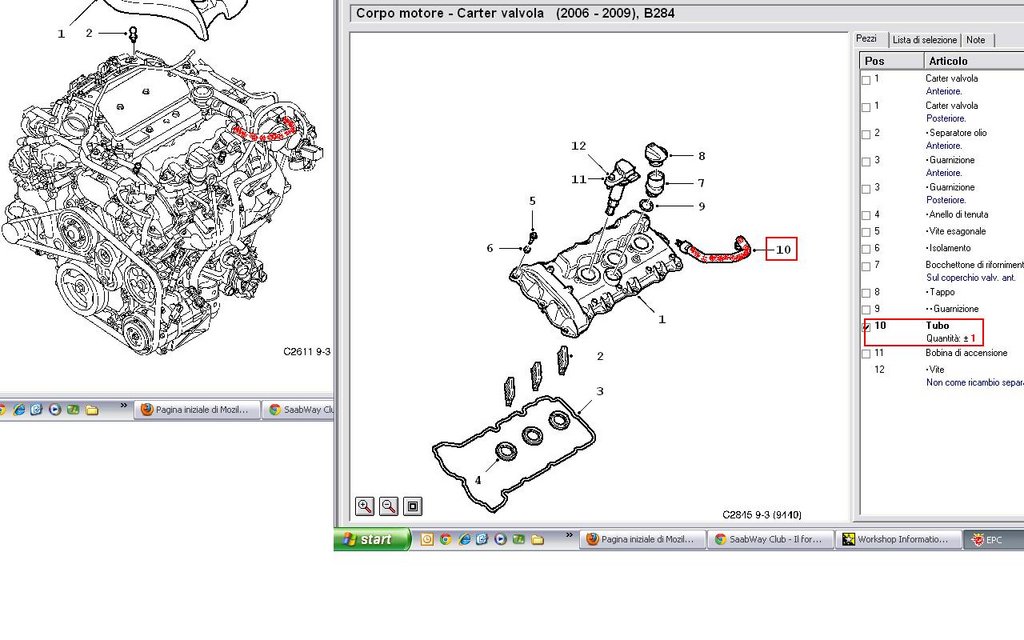This screenshot has height=640, width=1024.
Task: Click the Pos column header
Action: click(892, 61)
